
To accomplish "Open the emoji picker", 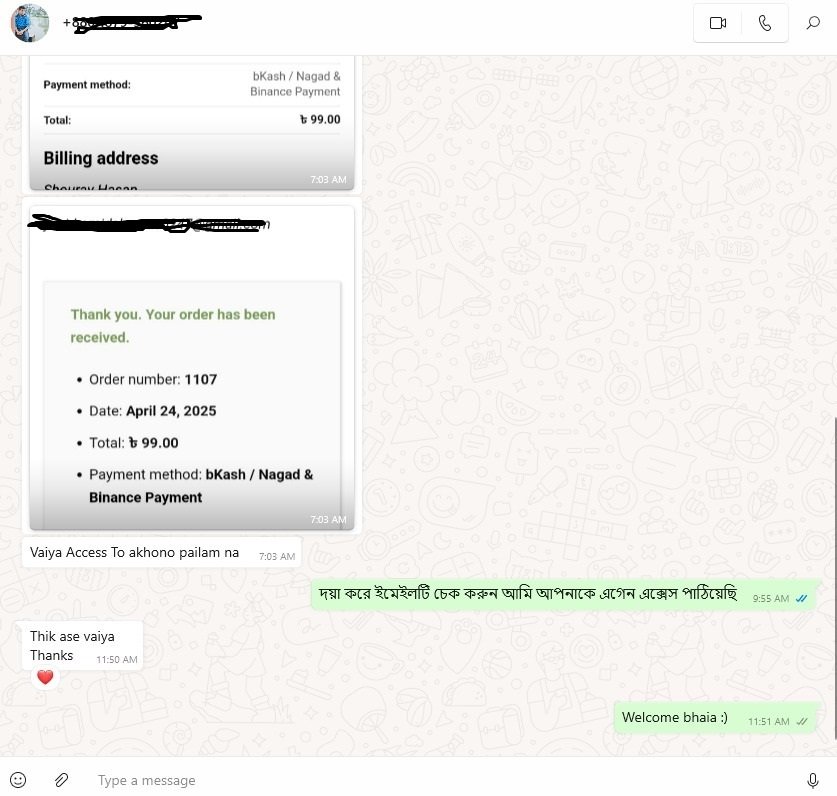I will 18,780.
